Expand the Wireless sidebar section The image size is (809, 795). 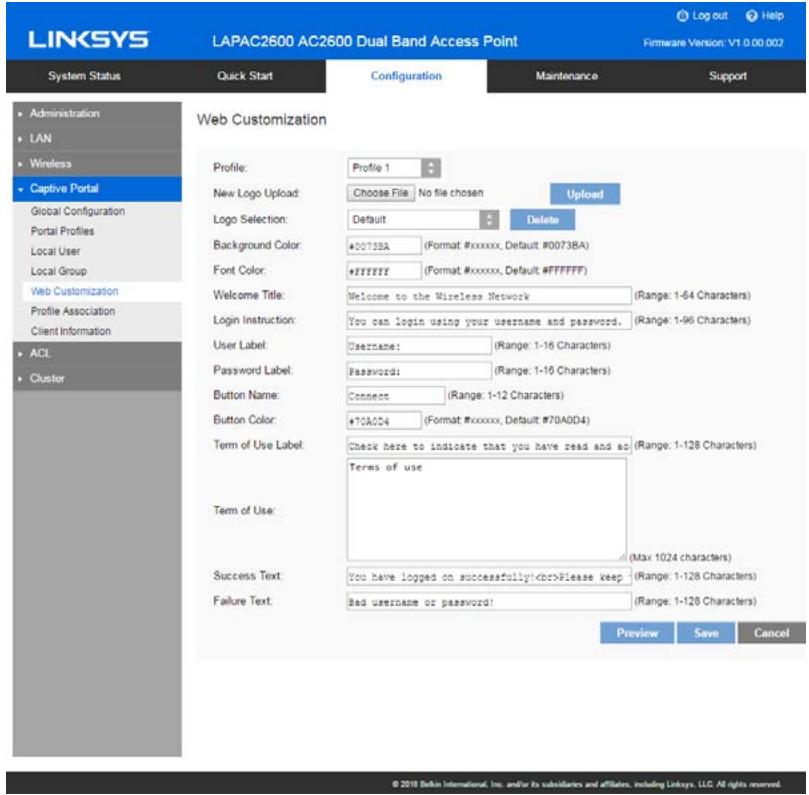(97, 164)
